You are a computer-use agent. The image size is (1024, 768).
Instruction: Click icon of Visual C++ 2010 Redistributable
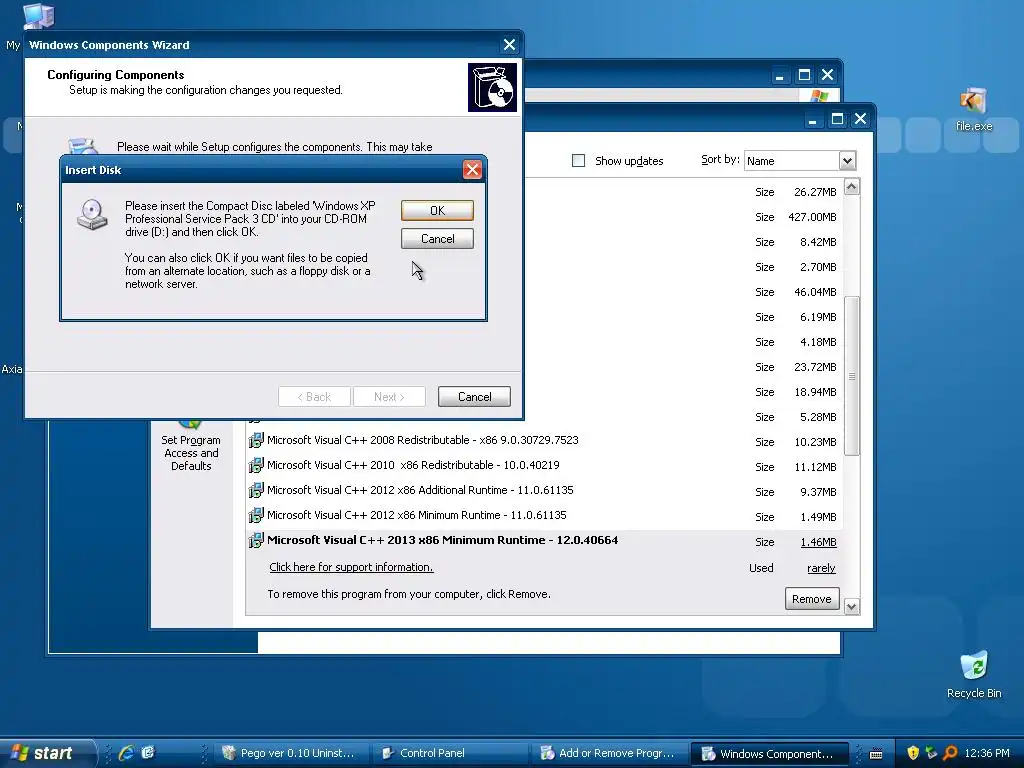point(256,465)
